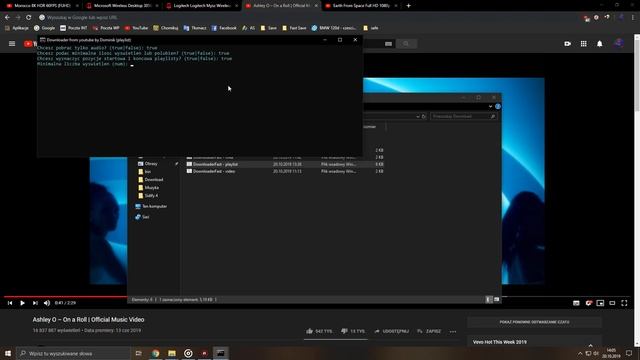Select Sieć network in Explorer sidebar
Image resolution: width=640 pixels, height=360 pixels.
point(142,217)
